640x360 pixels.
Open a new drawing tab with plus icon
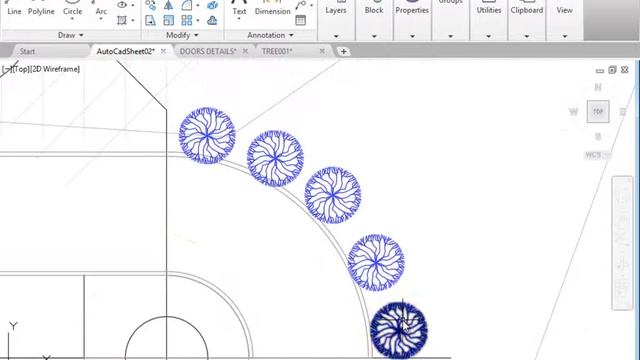click(344, 51)
